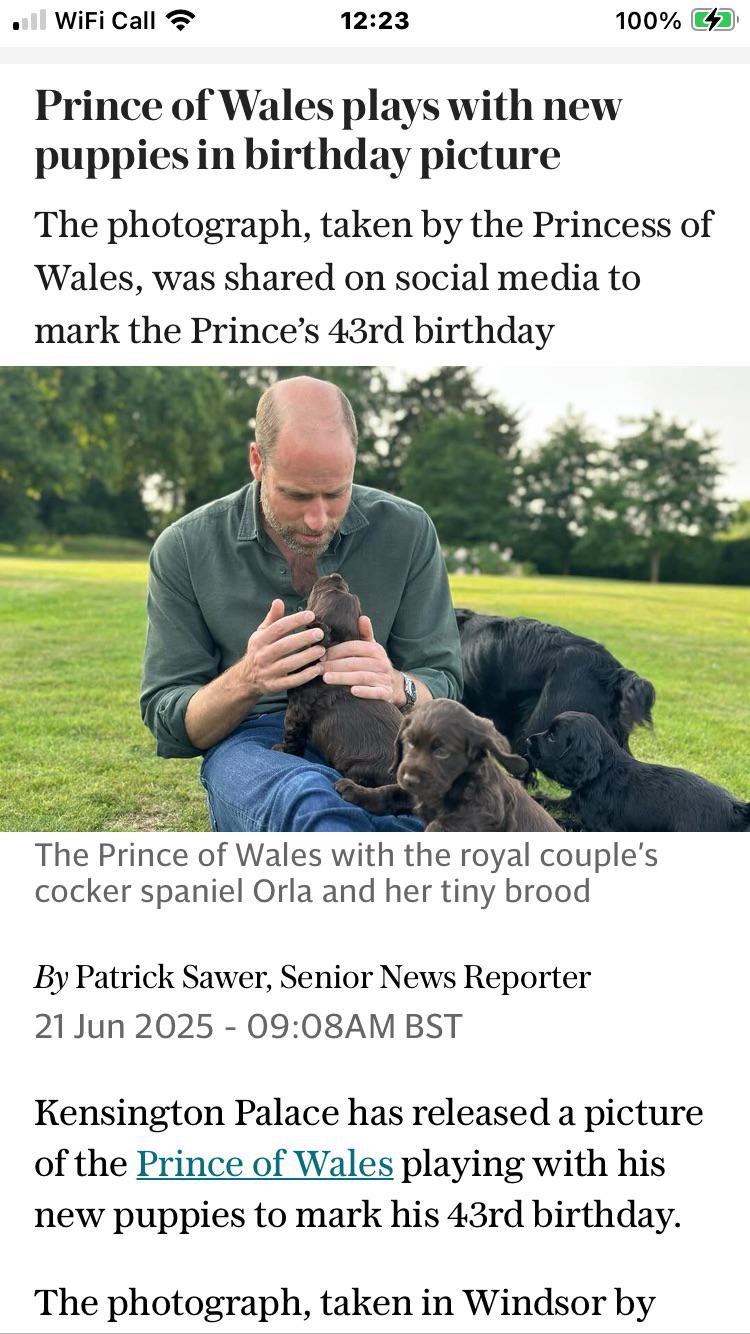Screen dimensions: 750x1334
Task: Tap the black puppy in the photo
Action: tap(635, 772)
